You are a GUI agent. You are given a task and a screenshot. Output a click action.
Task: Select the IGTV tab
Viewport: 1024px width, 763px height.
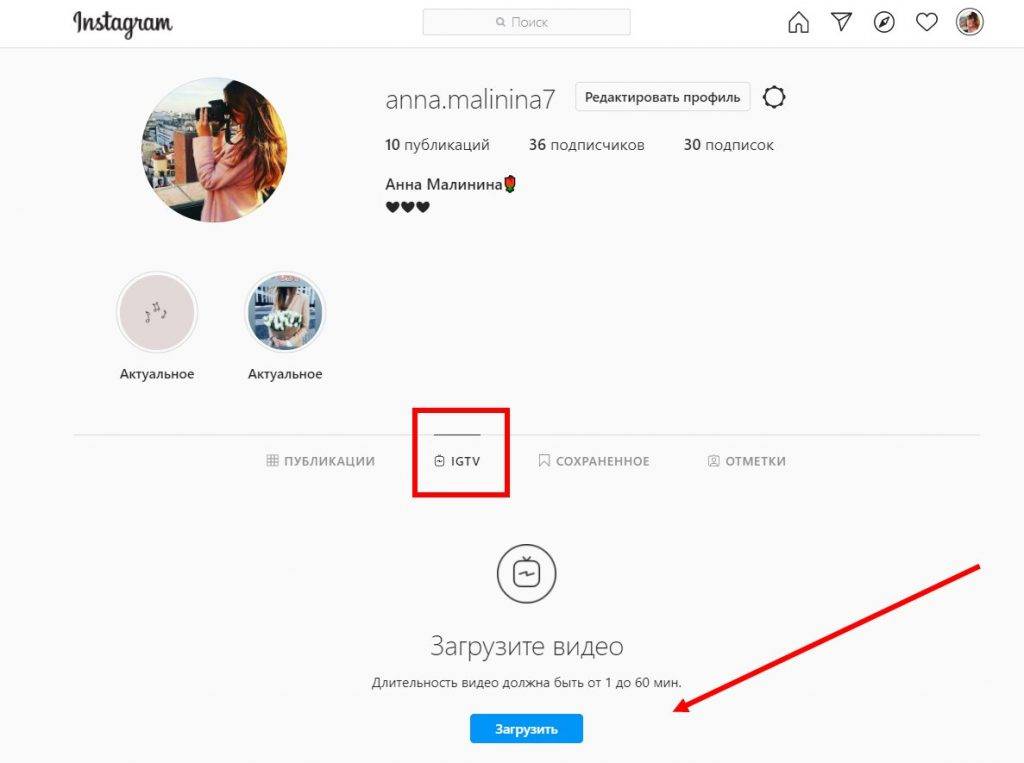pyautogui.click(x=457, y=461)
